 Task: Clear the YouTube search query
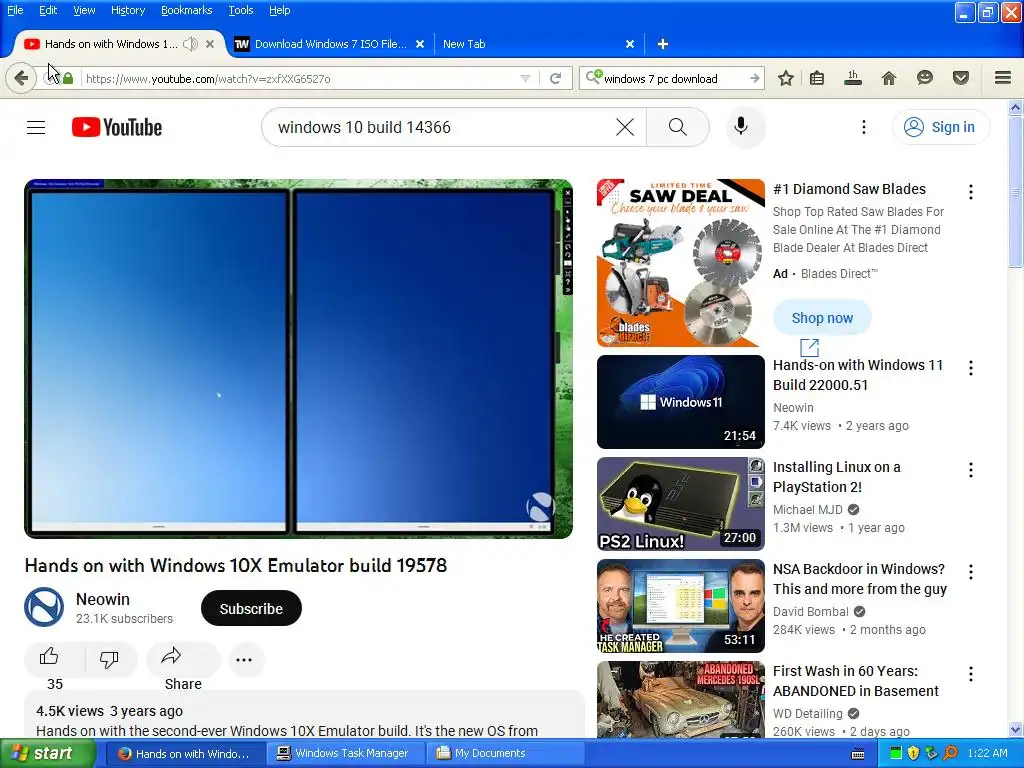(x=625, y=127)
